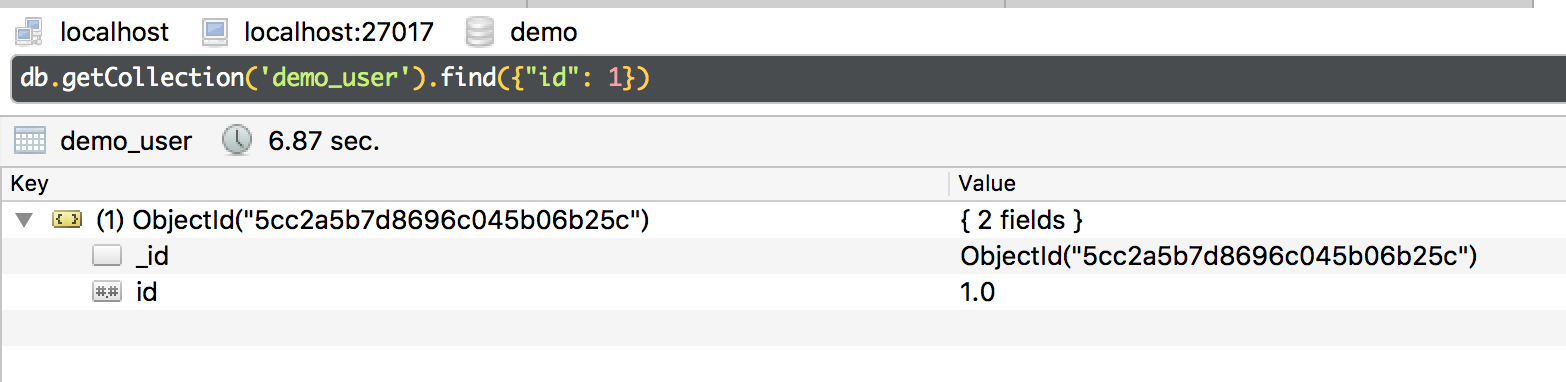The width and height of the screenshot is (1566, 382).
Task: Click the document object icon in first row
Action: (x=65, y=220)
